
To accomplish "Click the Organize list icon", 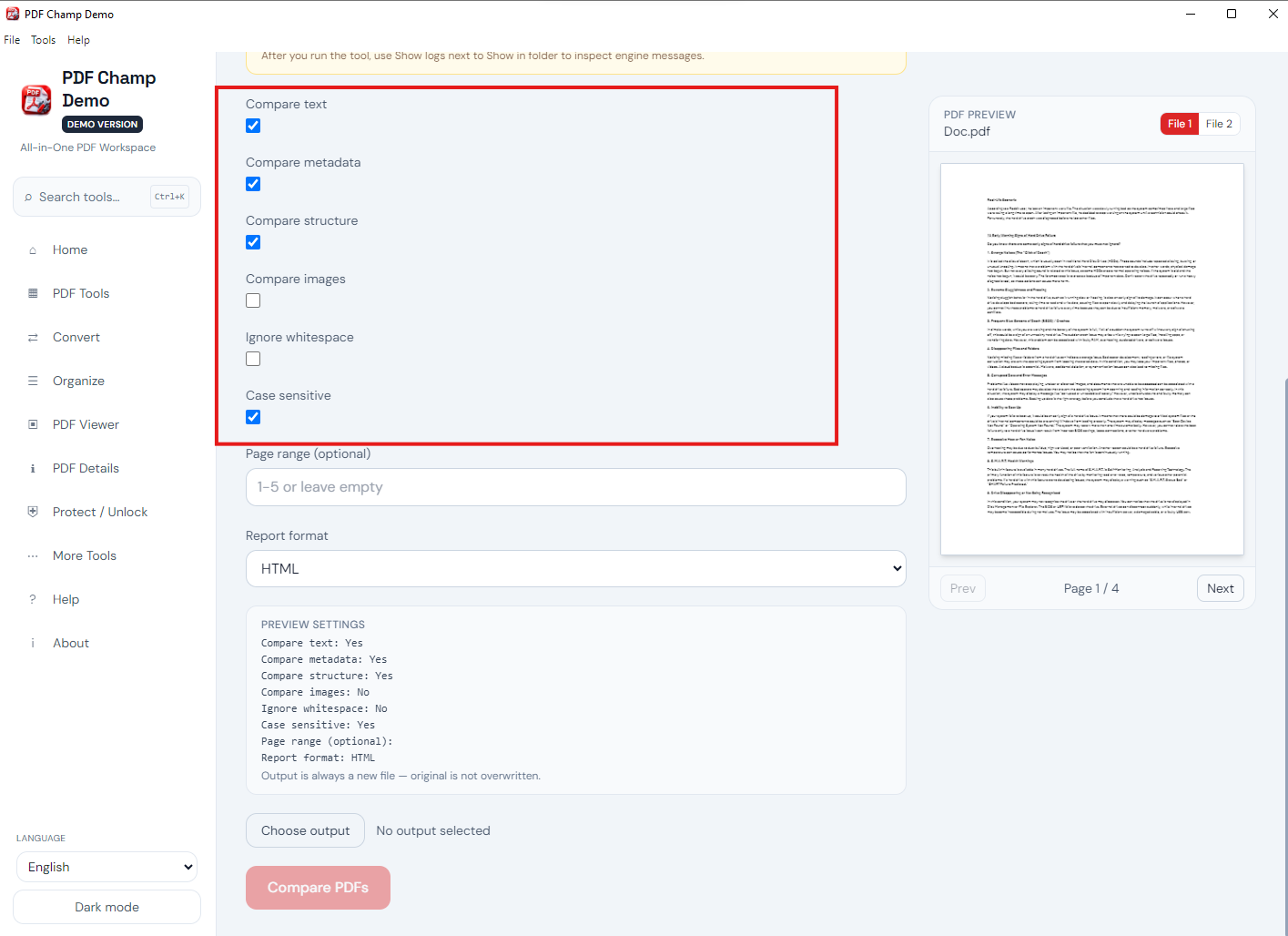I will pos(33,381).
